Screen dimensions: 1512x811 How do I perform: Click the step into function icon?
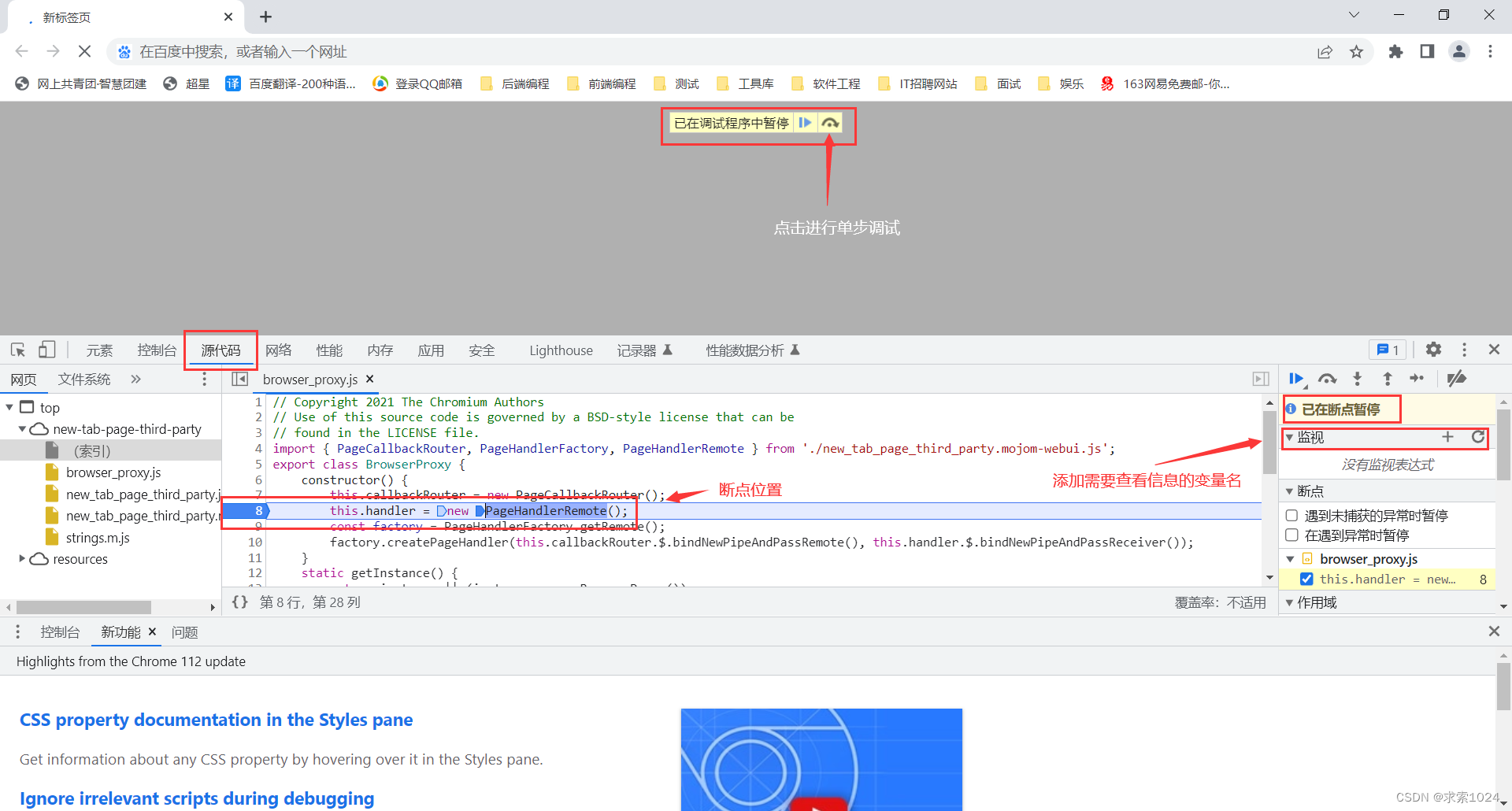click(1357, 379)
